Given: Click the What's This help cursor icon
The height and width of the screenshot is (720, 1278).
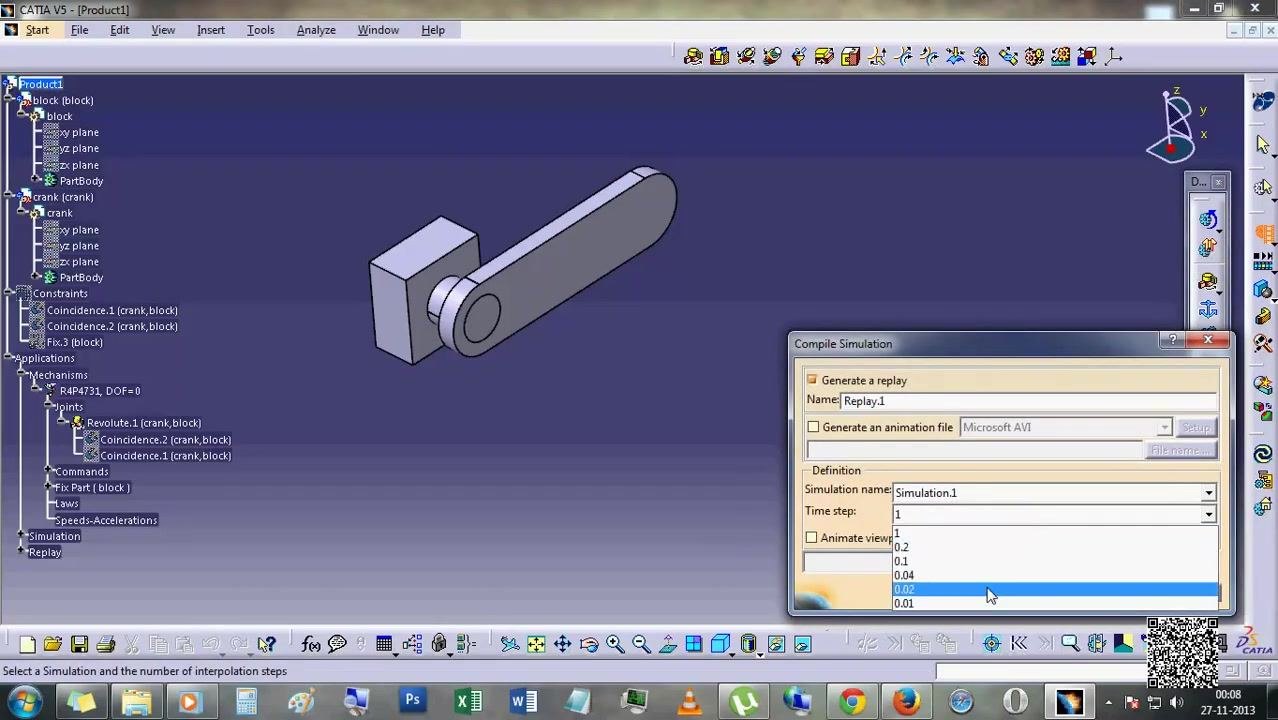Looking at the screenshot, I should tap(267, 645).
